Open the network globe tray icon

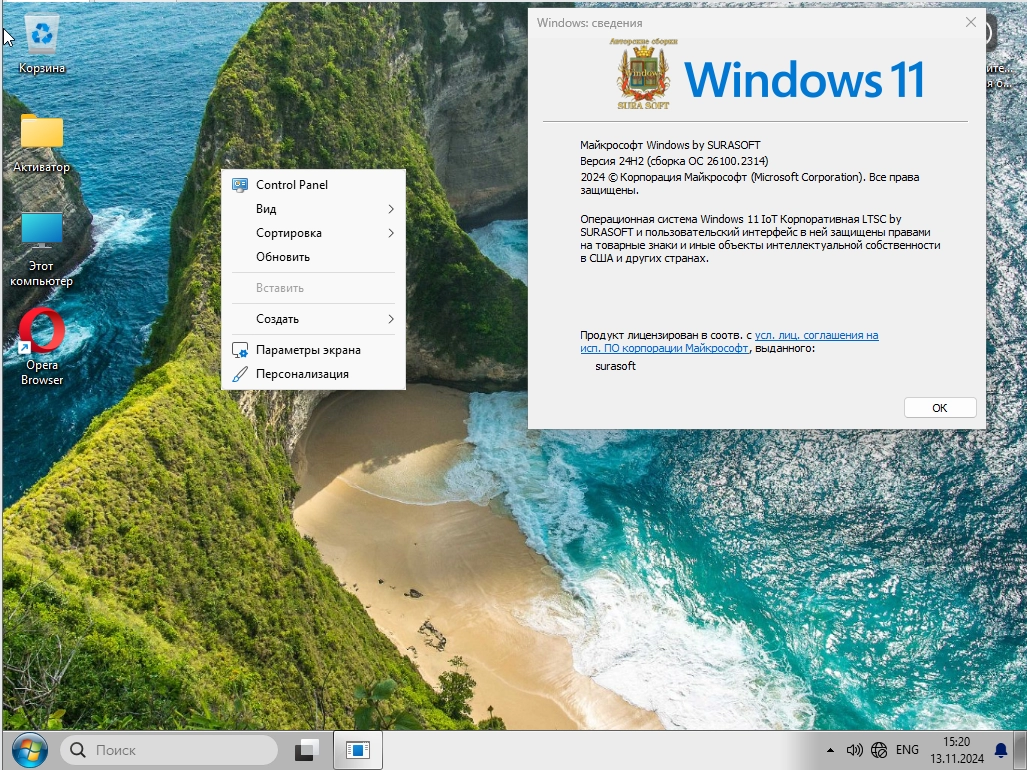click(879, 750)
